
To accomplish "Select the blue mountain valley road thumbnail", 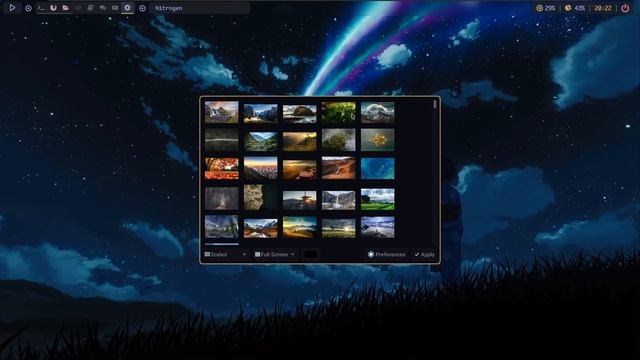I will click(x=260, y=113).
